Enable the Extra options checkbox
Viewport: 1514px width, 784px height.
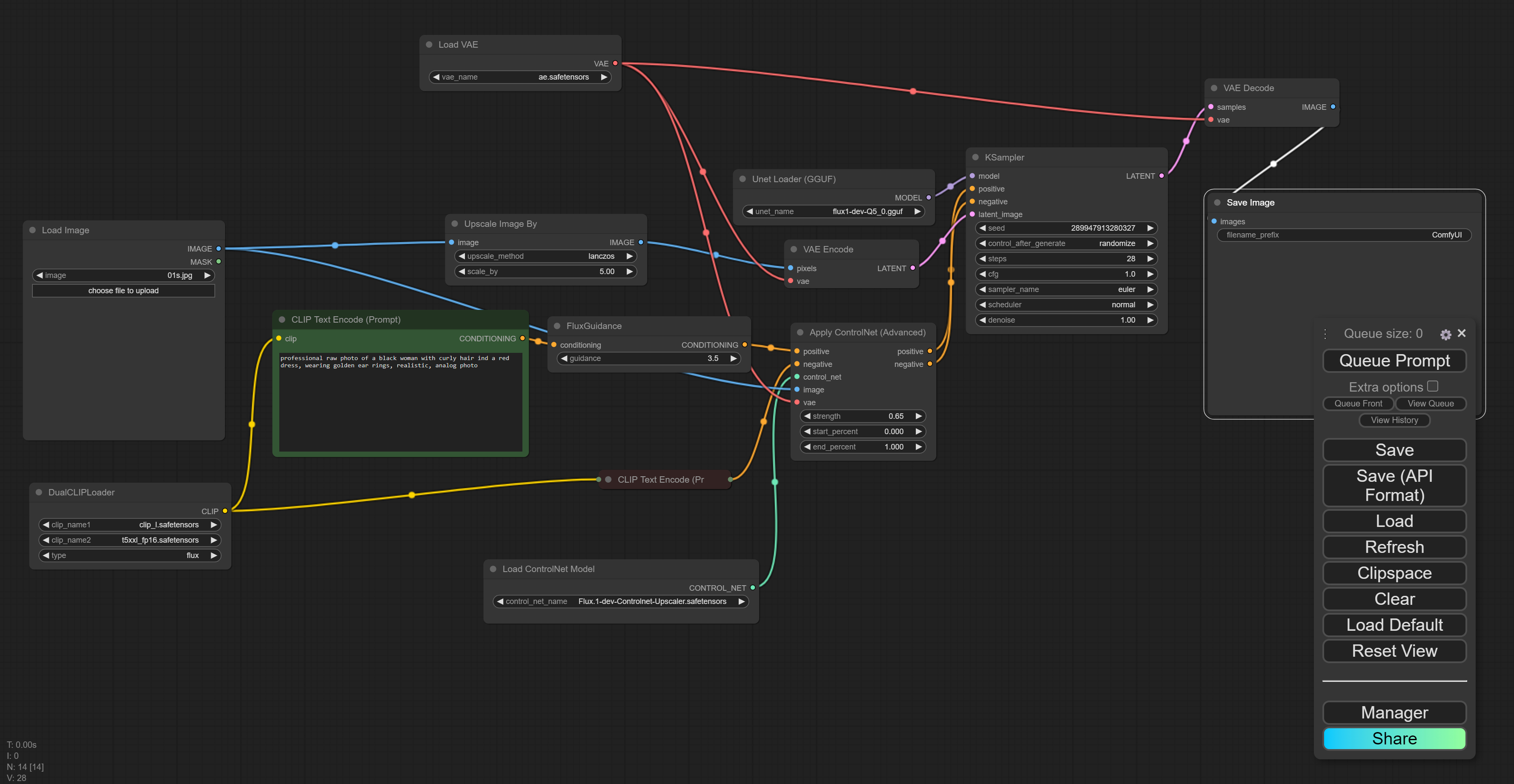coord(1433,386)
